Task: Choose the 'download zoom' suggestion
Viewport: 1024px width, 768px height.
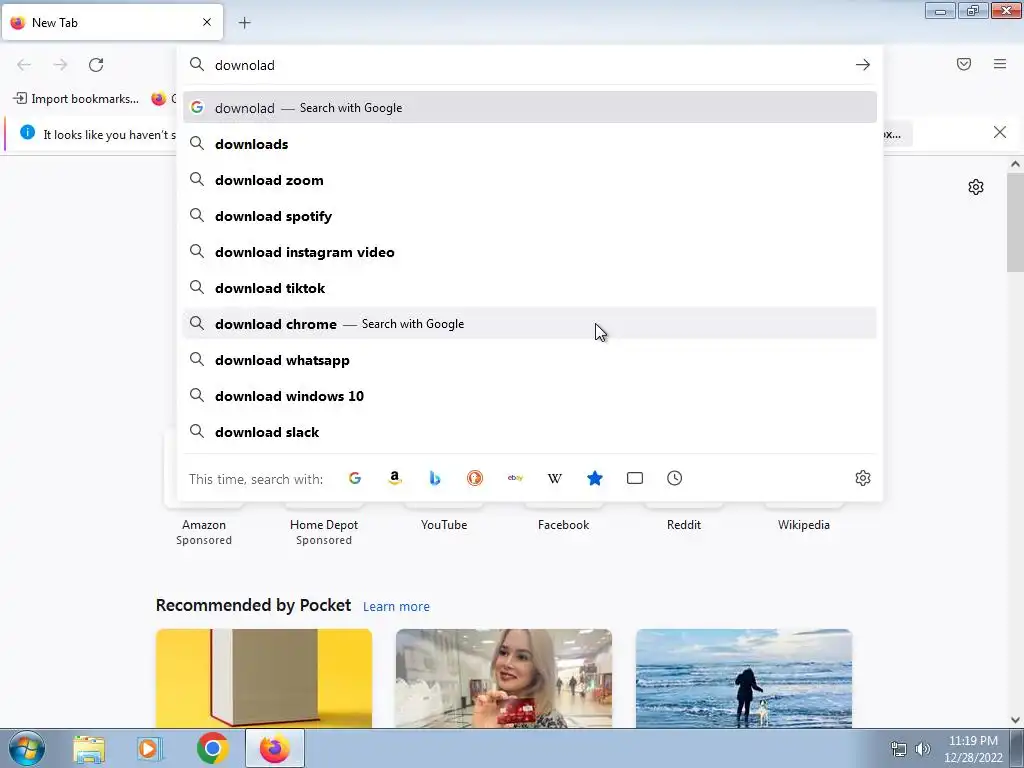Action: click(530, 180)
